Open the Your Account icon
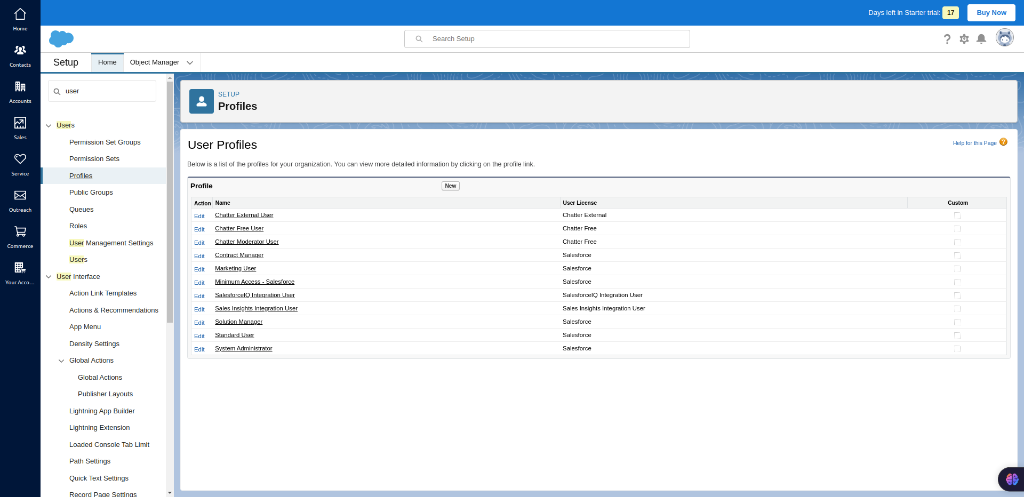 click(20, 267)
